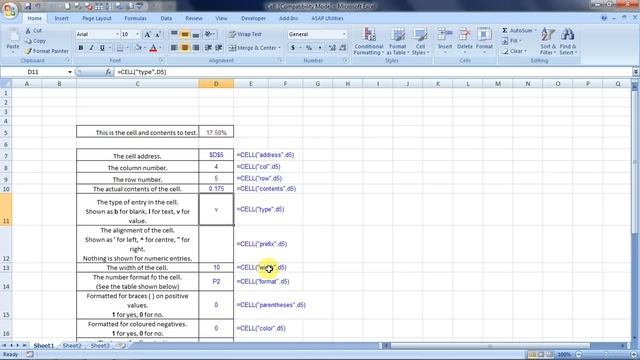Image resolution: width=640 pixels, height=360 pixels.
Task: Increase font size with the large A icon
Action: coord(147,34)
